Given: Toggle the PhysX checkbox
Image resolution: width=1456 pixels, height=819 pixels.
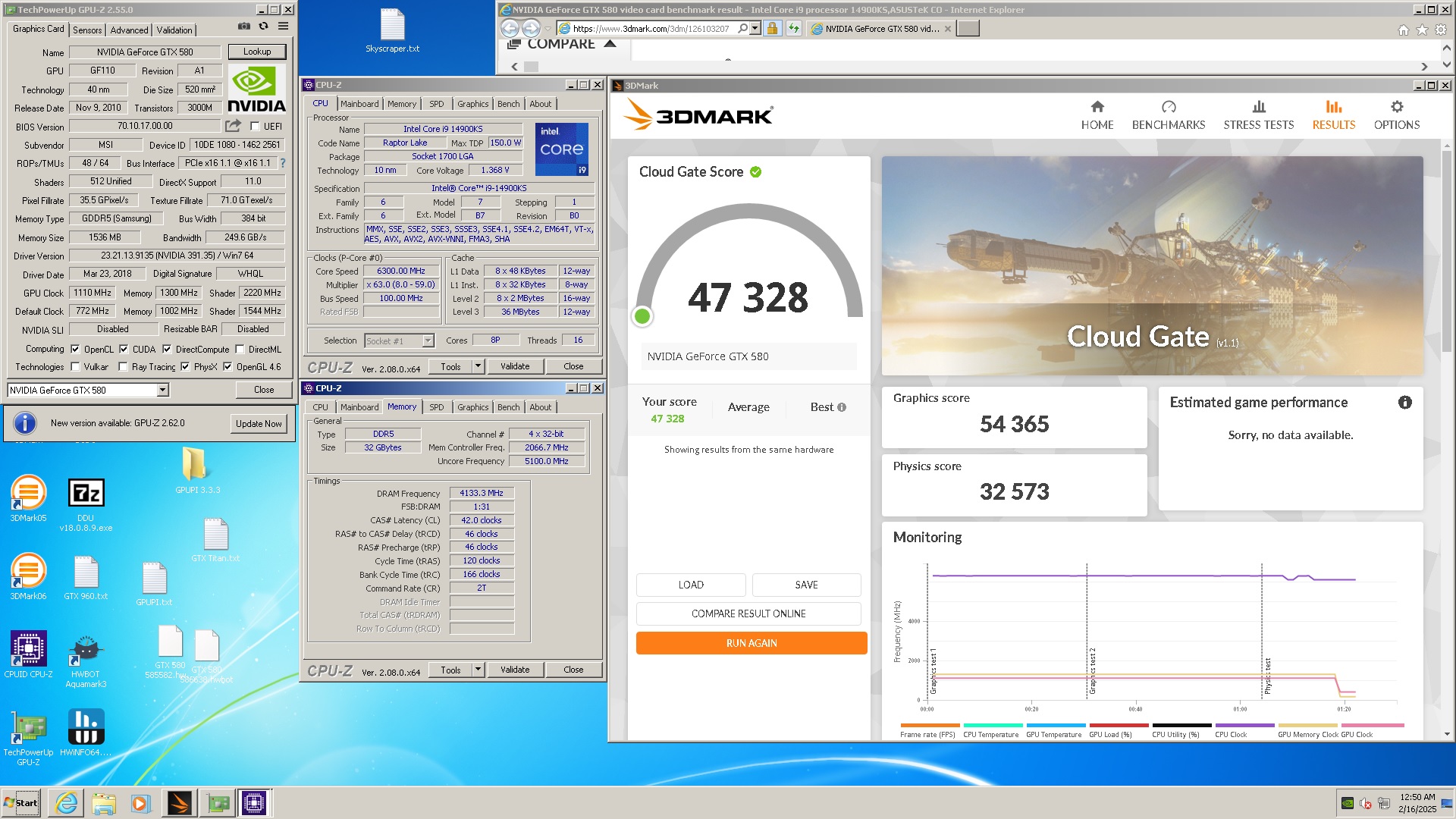Looking at the screenshot, I should point(185,367).
